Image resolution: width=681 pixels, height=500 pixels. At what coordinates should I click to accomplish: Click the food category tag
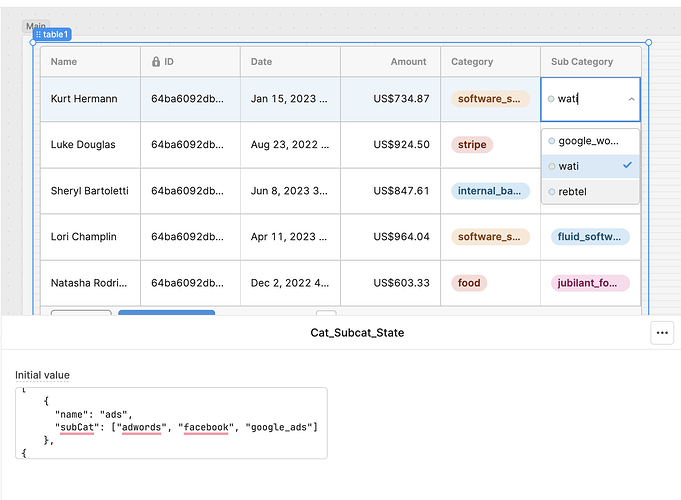pyautogui.click(x=469, y=283)
